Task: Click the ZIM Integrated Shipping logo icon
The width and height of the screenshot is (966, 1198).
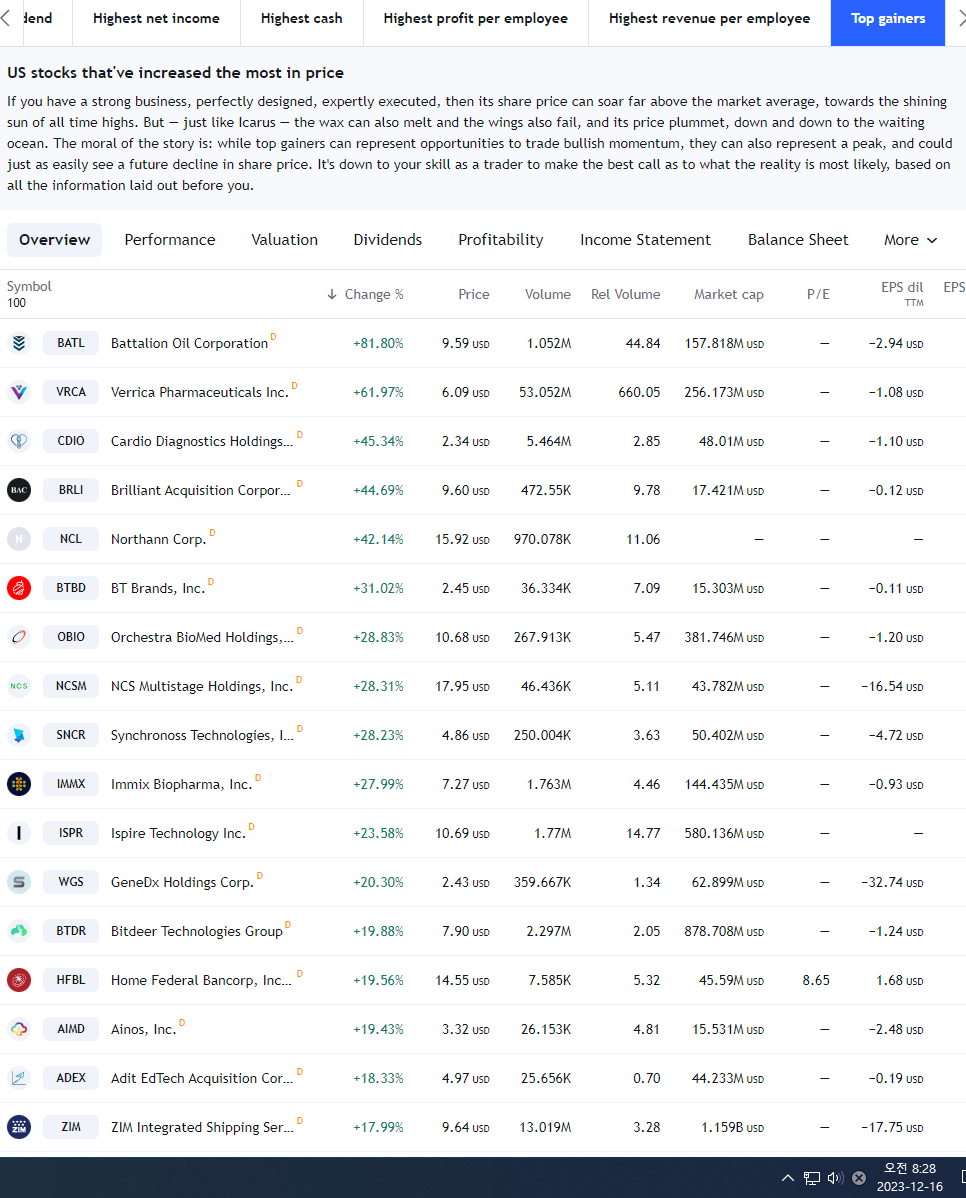Action: (x=19, y=1126)
